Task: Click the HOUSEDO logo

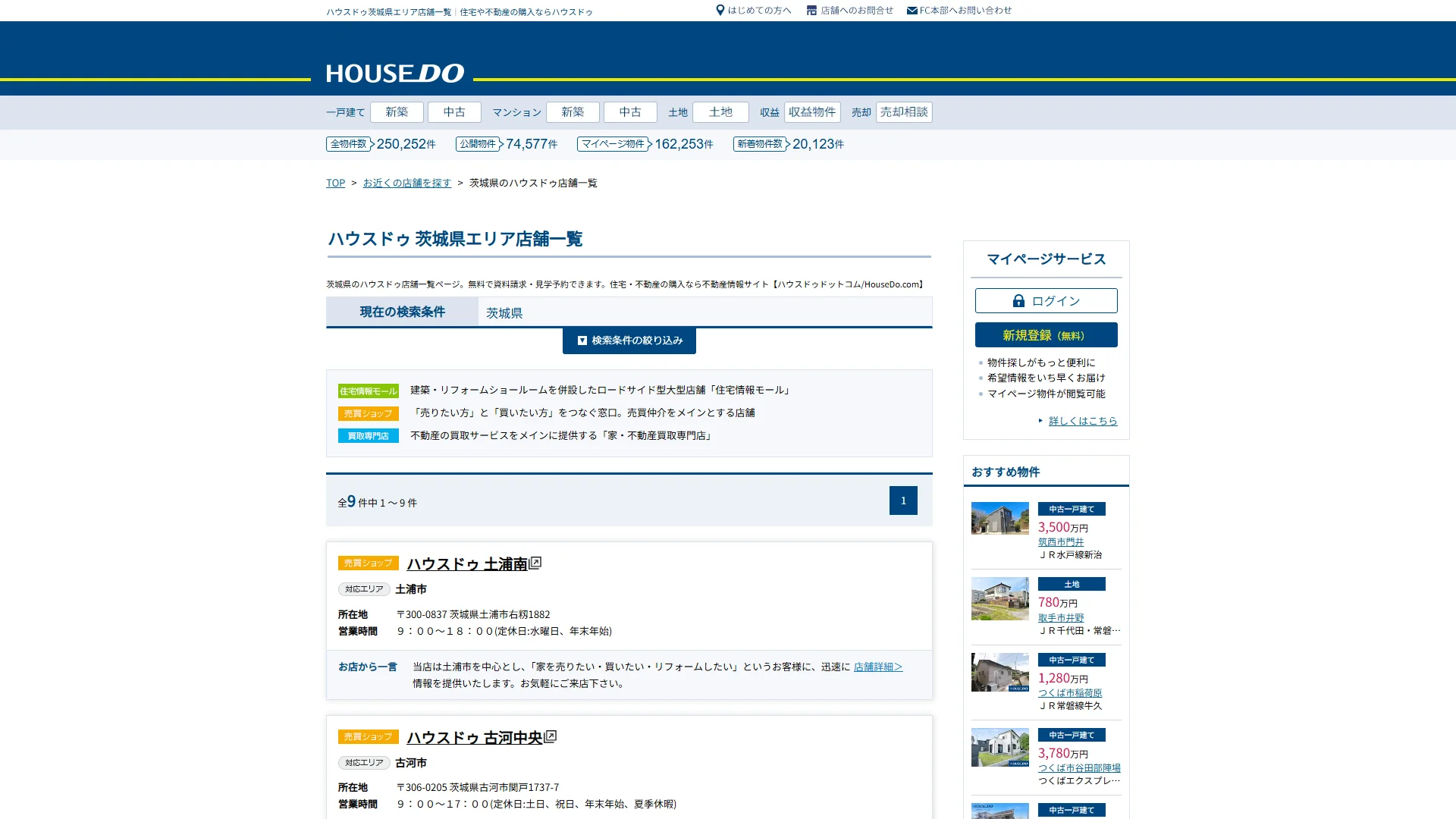Action: click(395, 74)
